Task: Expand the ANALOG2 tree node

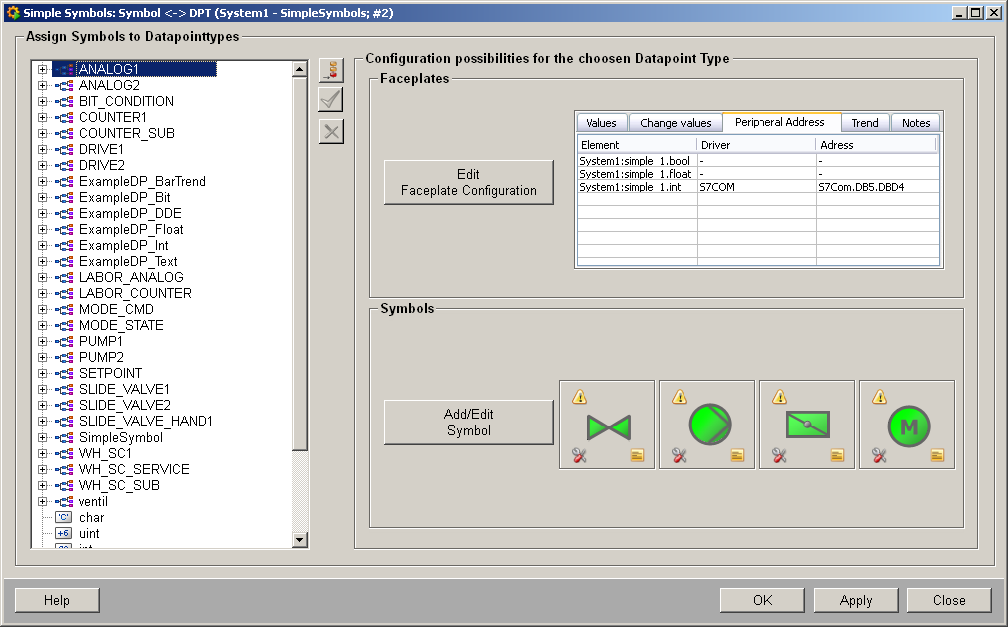Action: [x=42, y=85]
